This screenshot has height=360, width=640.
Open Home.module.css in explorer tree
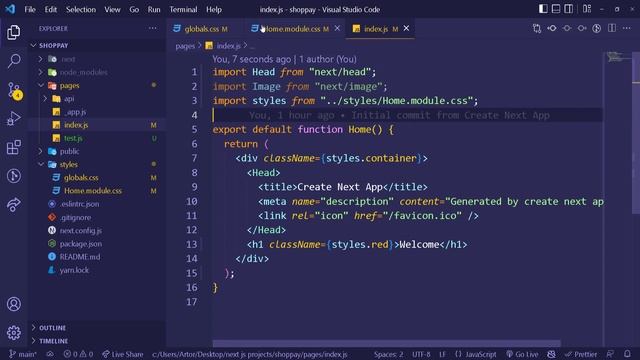coord(97,191)
